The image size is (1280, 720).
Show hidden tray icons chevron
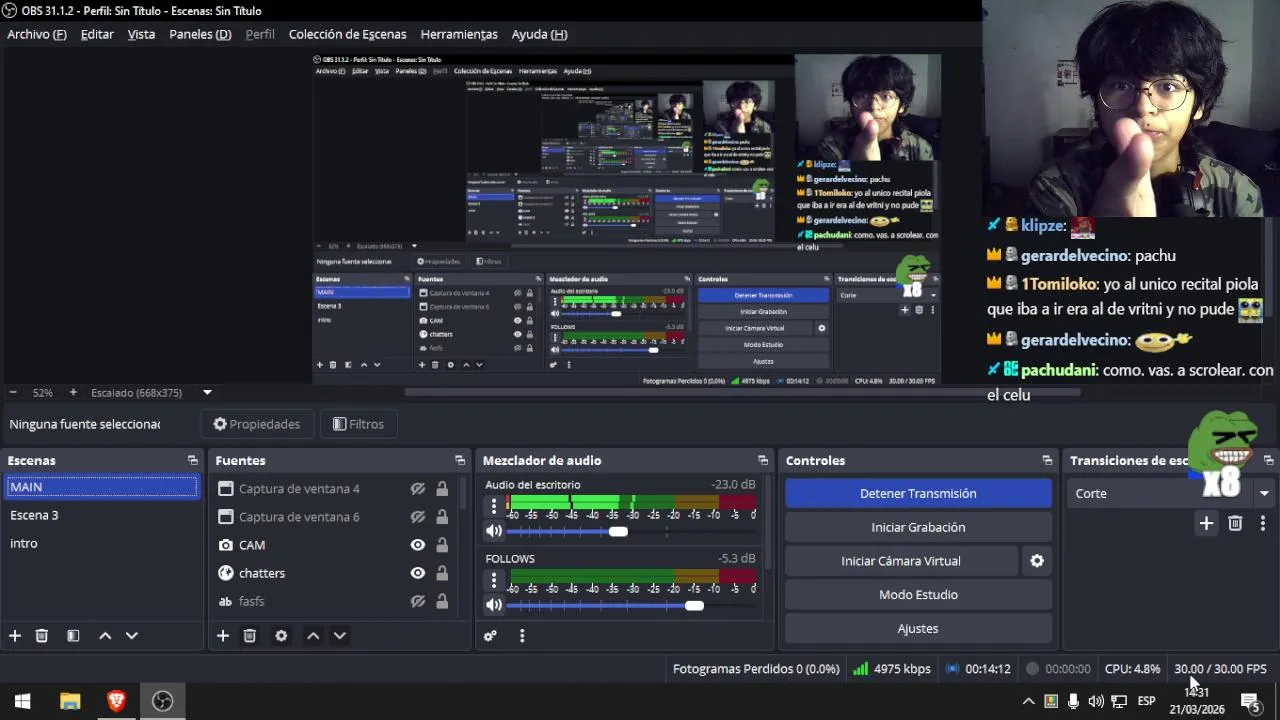click(x=1027, y=701)
